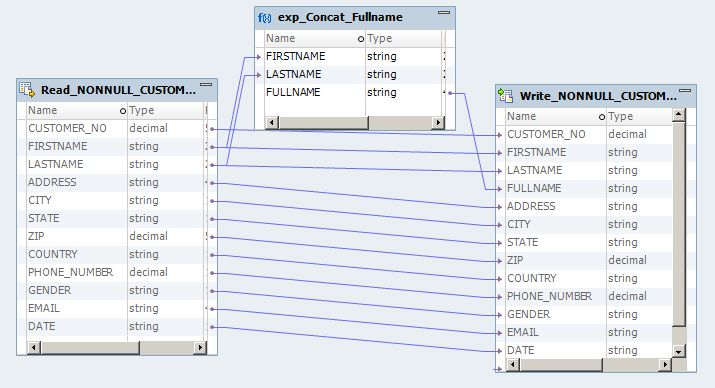Click Name column header in Write table
715x388 pixels.
[x=556, y=116]
